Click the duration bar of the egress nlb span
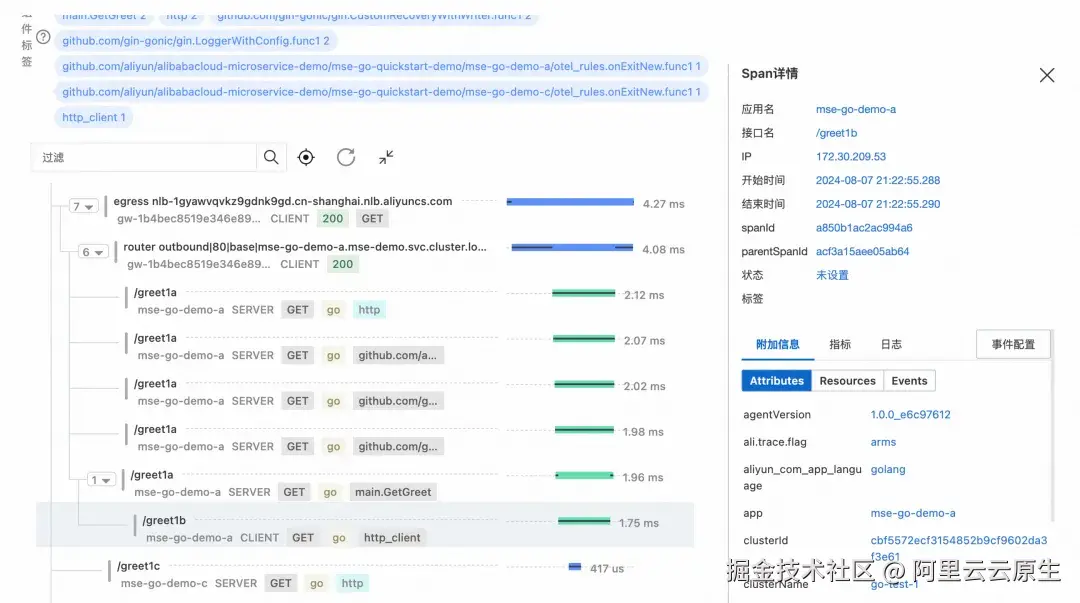 tap(570, 200)
